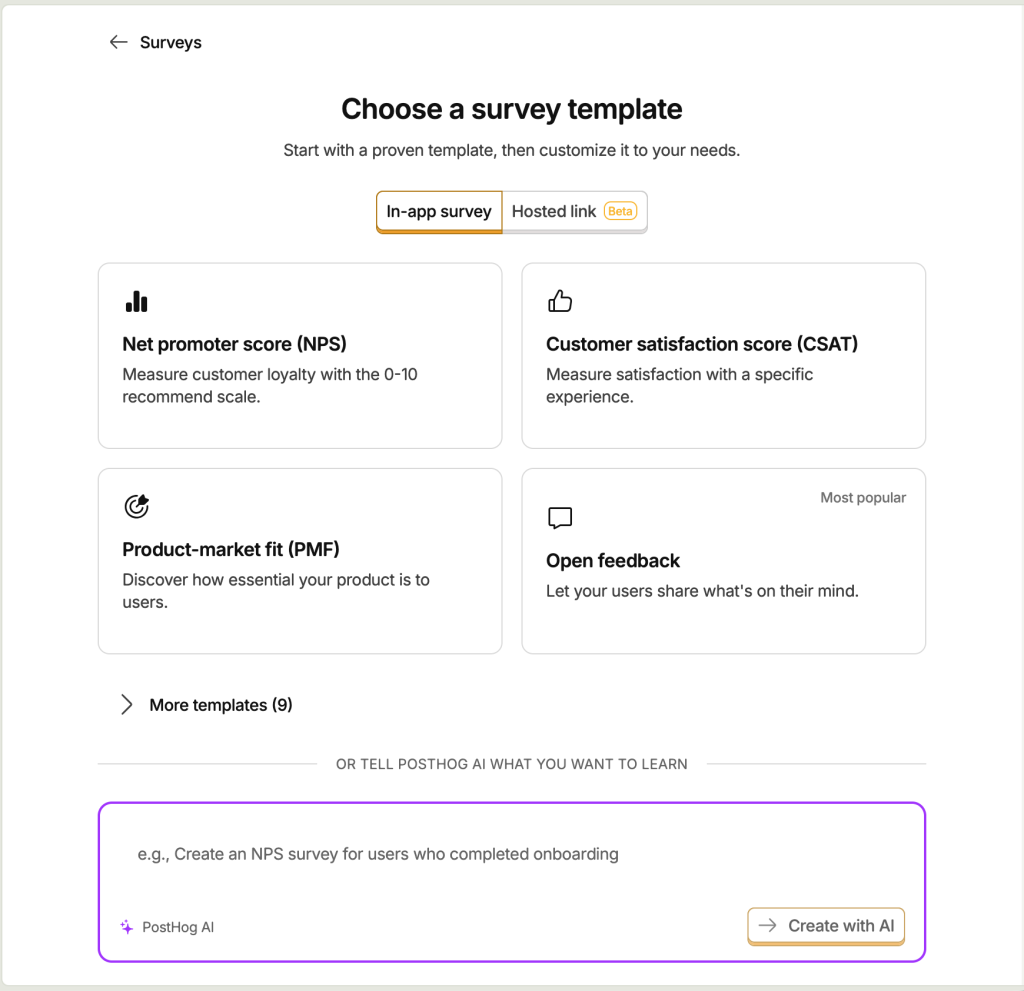Focus the PostHog AI prompt input field
Screen dimensions: 1024x991
511,854
